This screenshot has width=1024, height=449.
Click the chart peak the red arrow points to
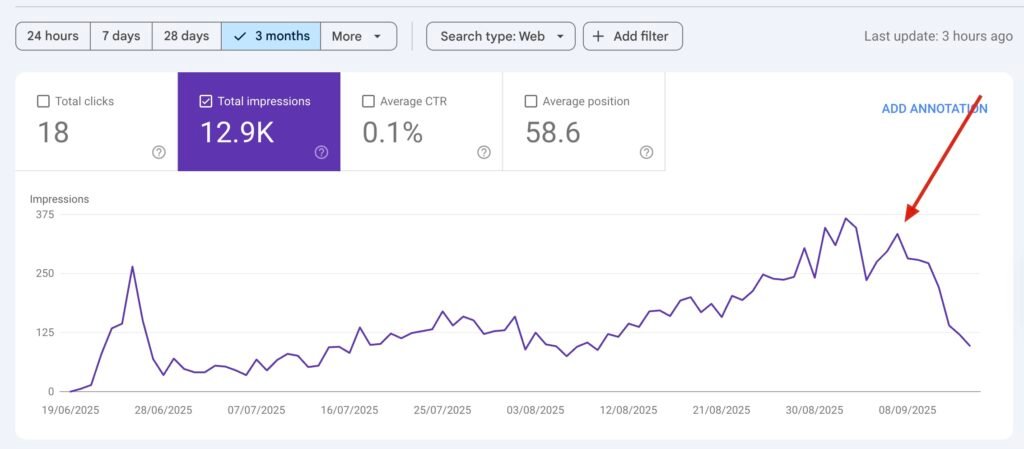coord(898,235)
